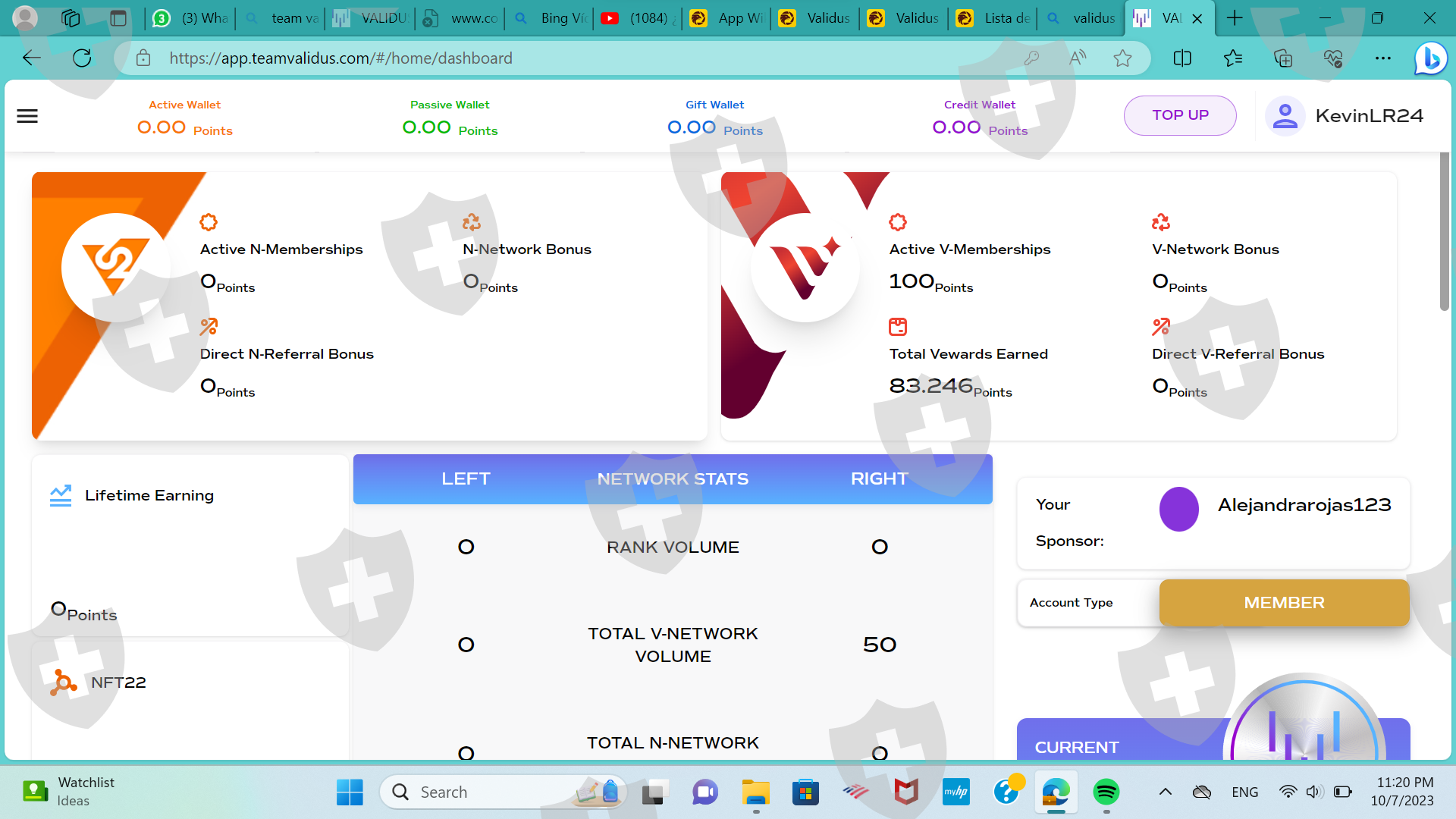The image size is (1456, 819).
Task: Click the KevinLR24 profile avatar icon
Action: pyautogui.click(x=1285, y=116)
